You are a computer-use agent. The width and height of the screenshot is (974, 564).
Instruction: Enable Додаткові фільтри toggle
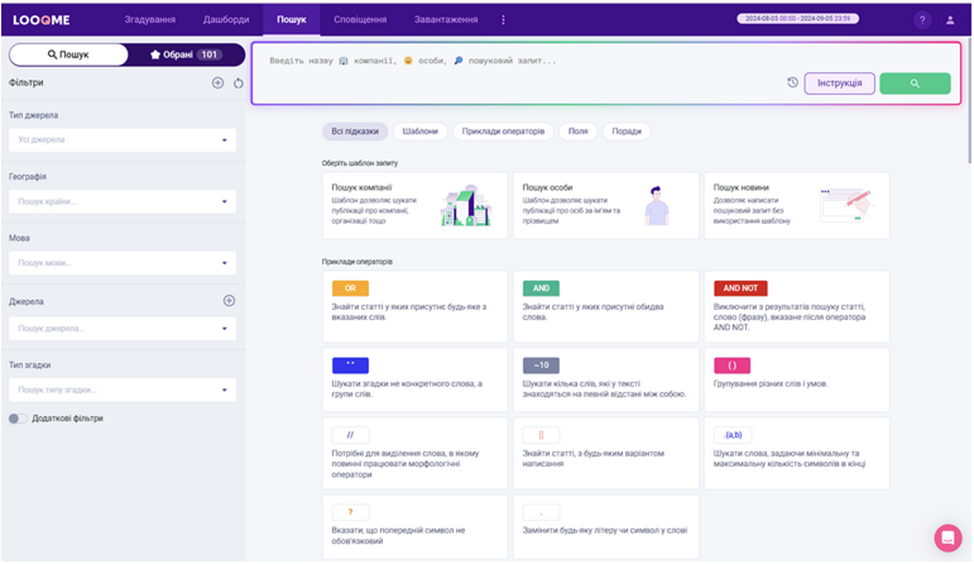18,418
